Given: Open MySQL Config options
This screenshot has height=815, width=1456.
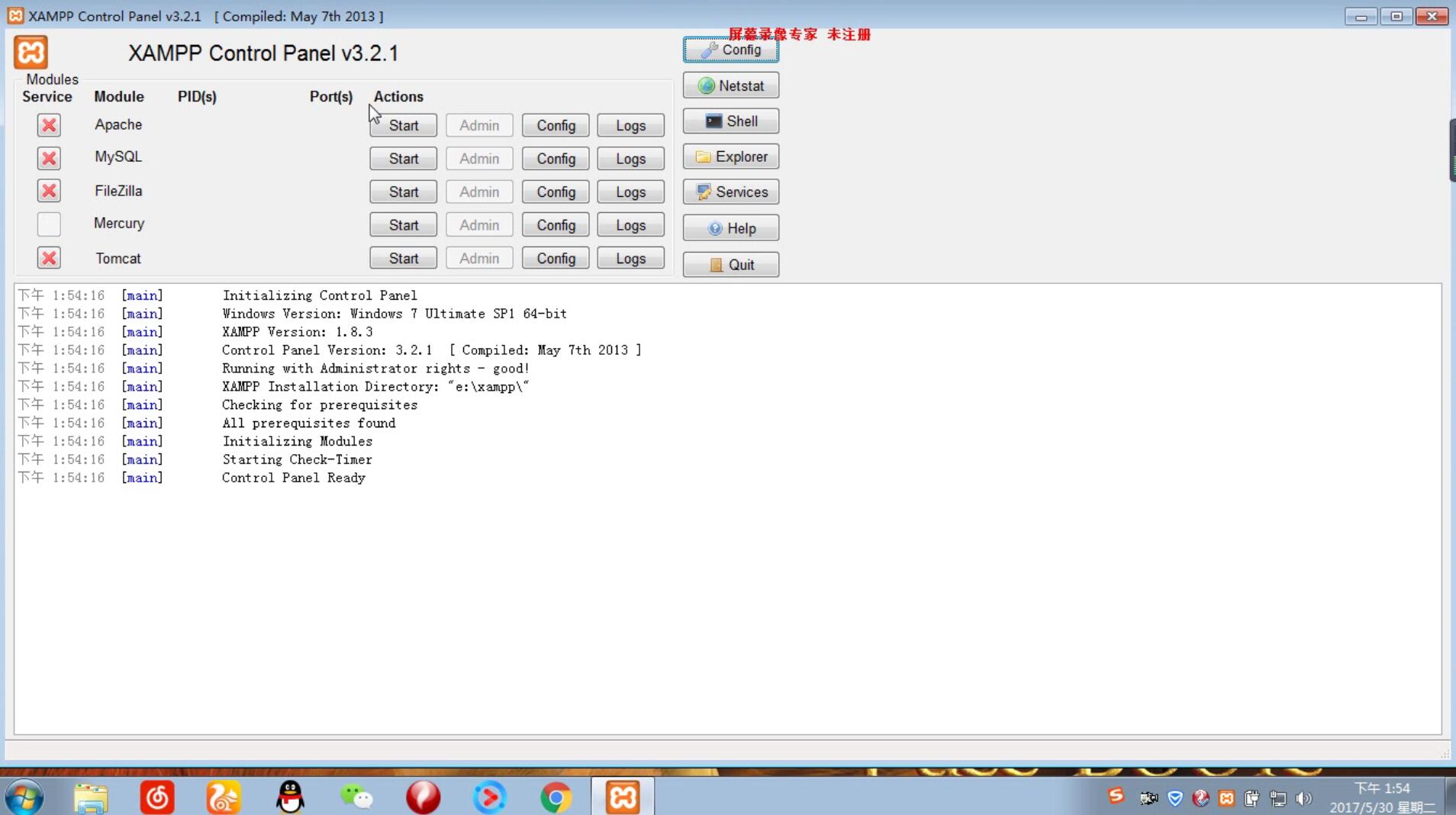Looking at the screenshot, I should click(556, 159).
